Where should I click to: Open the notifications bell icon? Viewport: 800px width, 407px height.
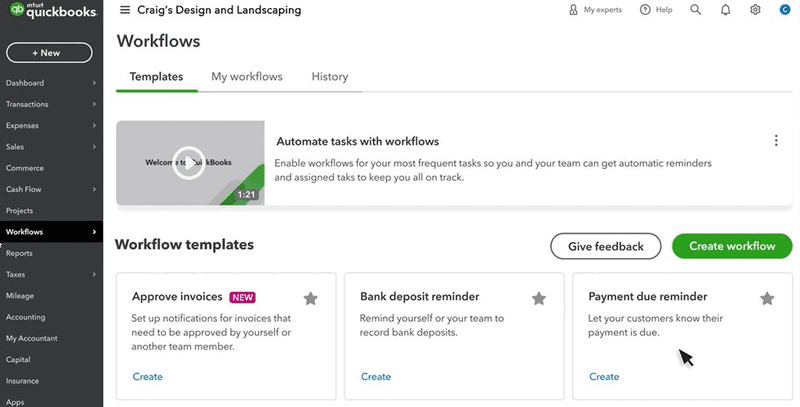[726, 10]
